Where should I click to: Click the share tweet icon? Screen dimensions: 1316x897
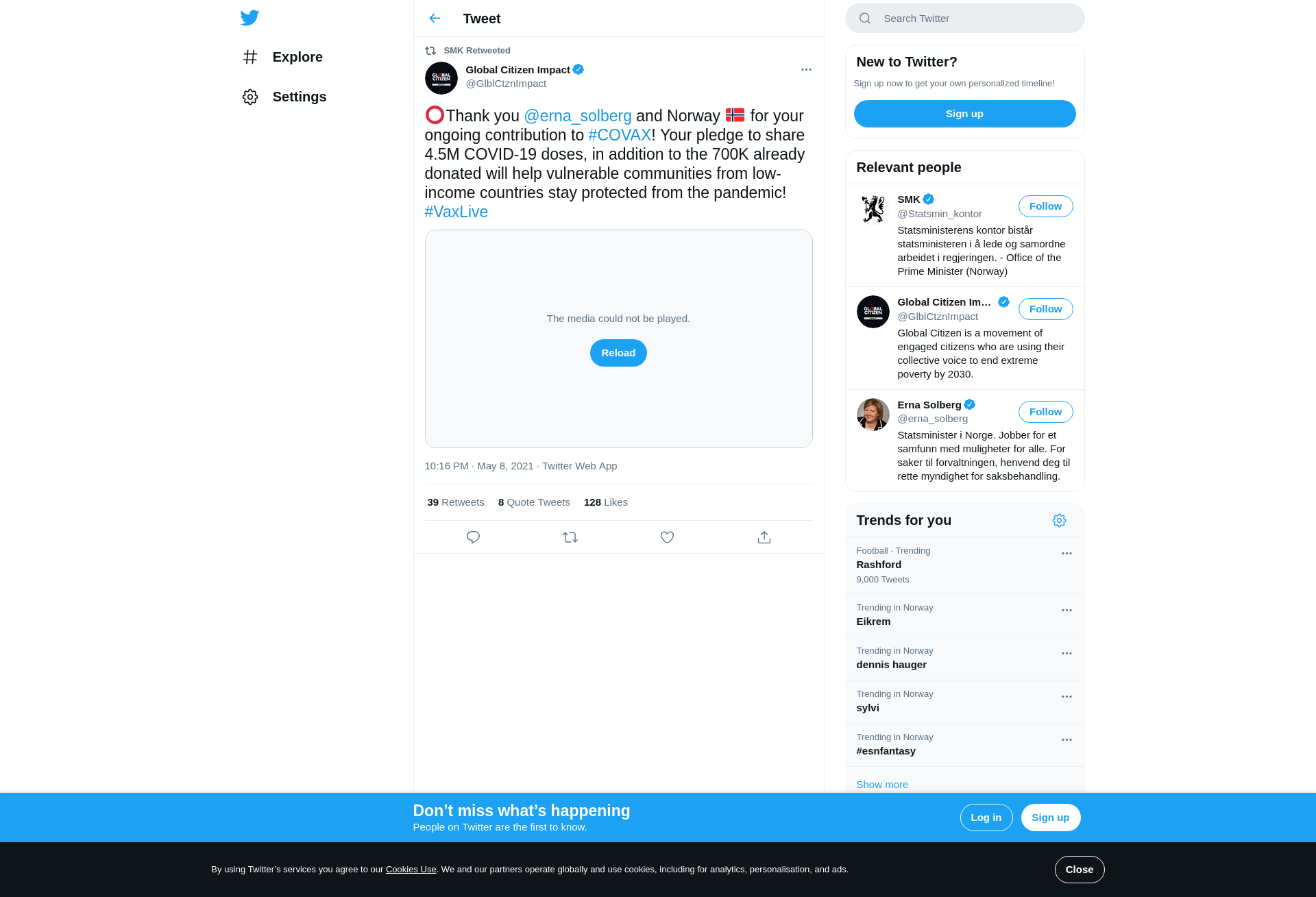pyautogui.click(x=764, y=537)
